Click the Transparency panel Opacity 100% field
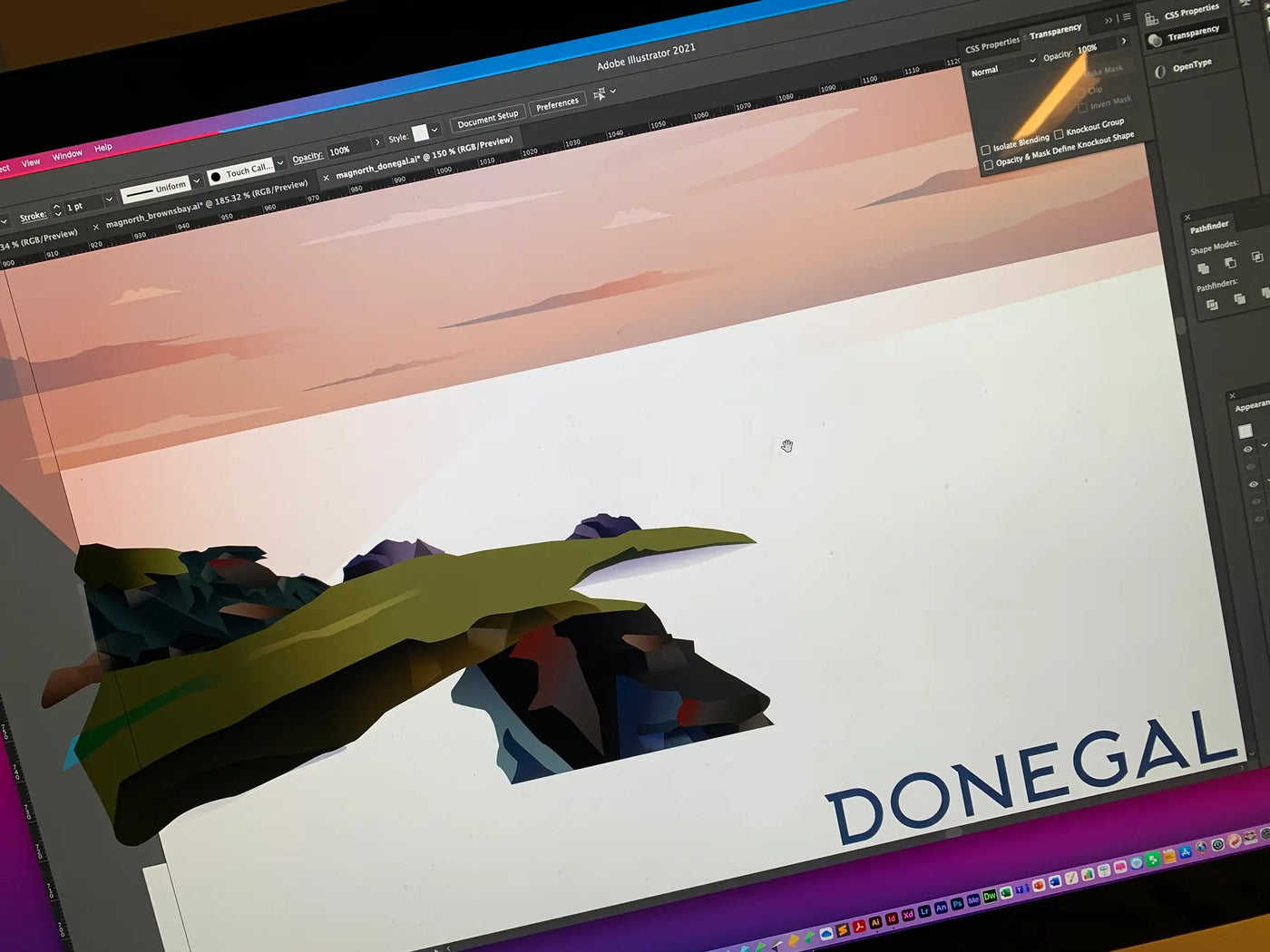Viewport: 1270px width, 952px height. [1096, 47]
